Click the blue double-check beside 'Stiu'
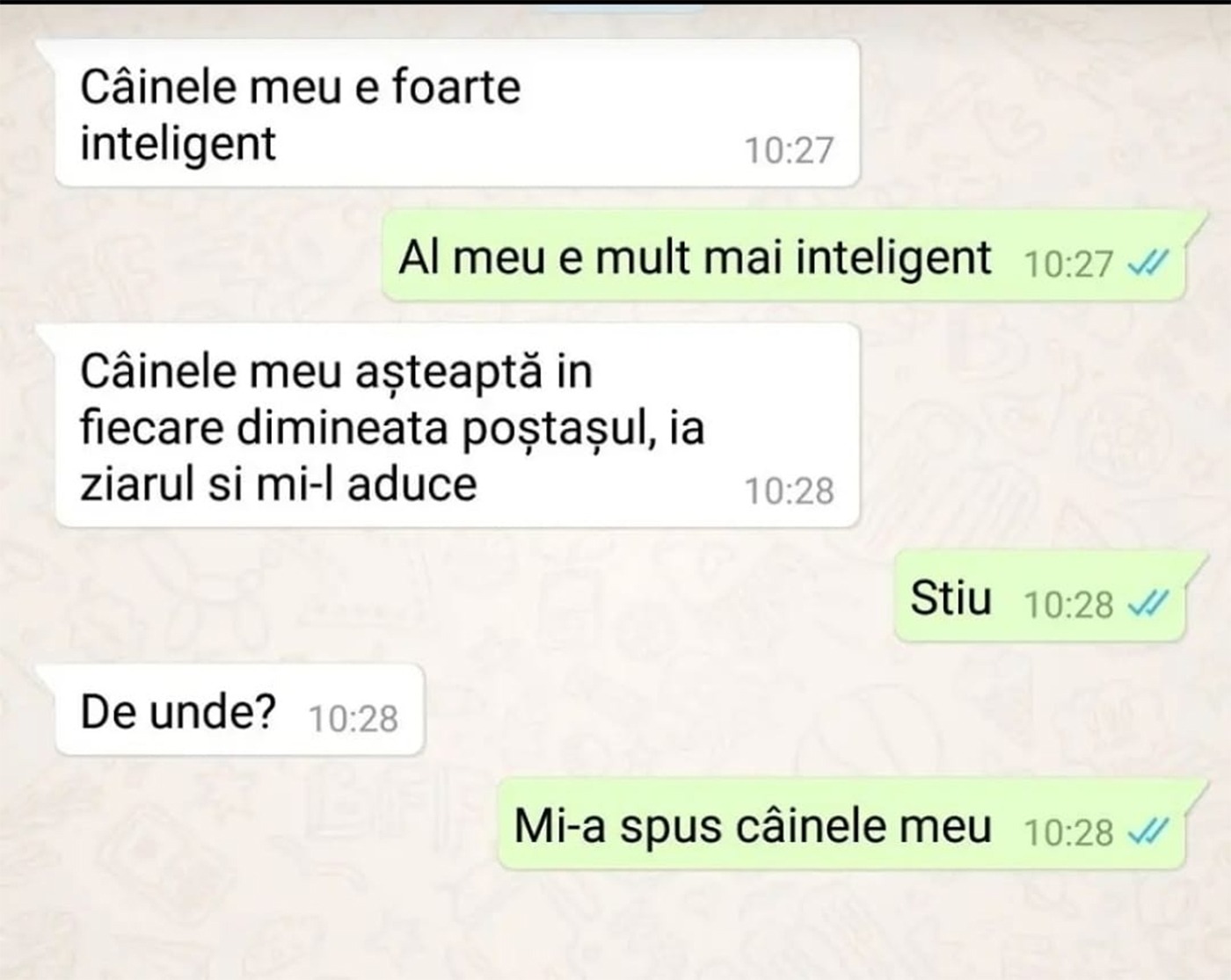This screenshot has height=980, width=1231. pos(1148,604)
